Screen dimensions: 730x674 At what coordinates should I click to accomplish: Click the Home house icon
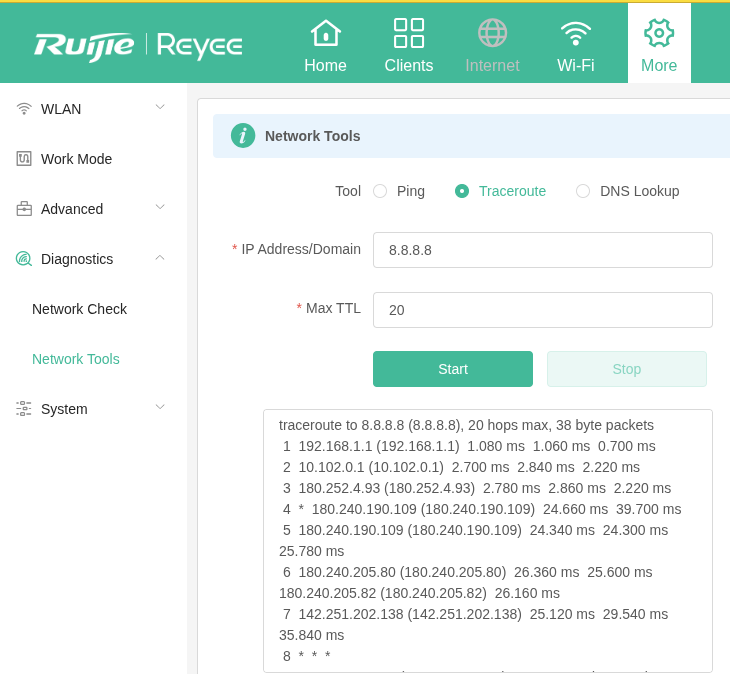(325, 33)
